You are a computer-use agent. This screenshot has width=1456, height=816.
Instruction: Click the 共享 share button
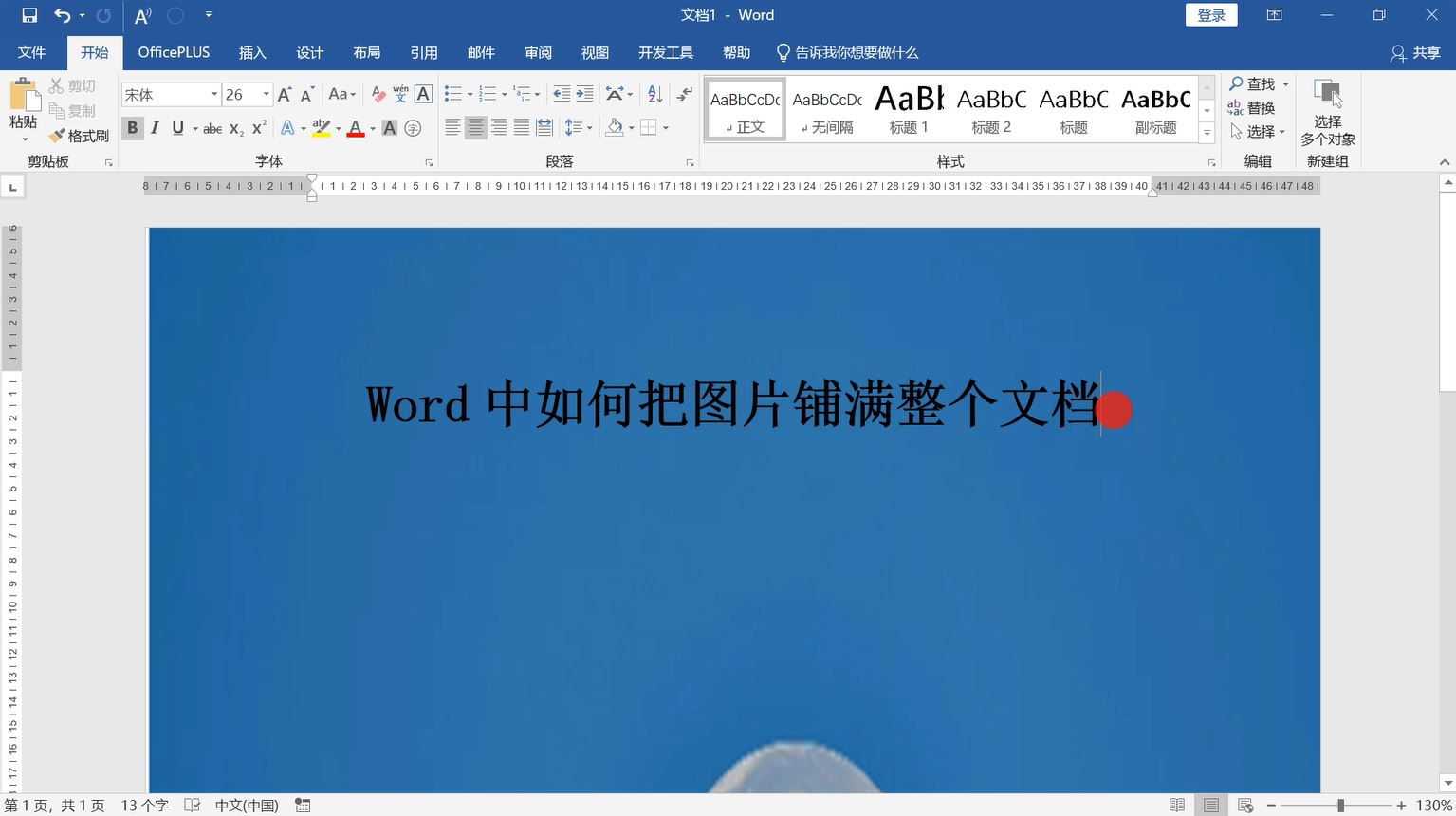[1415, 53]
